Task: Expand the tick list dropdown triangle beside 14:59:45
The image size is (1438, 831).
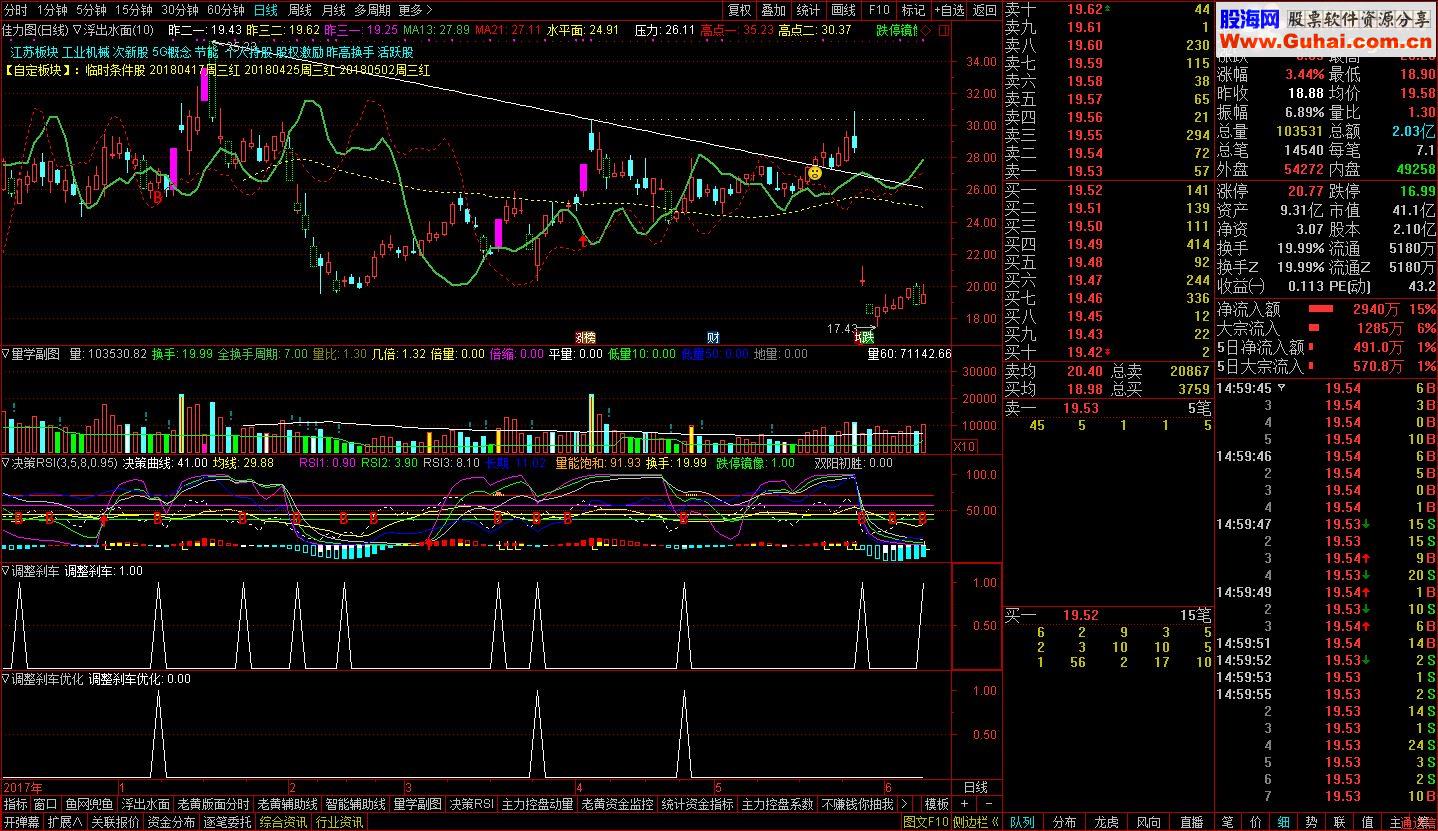Action: (x=1282, y=388)
